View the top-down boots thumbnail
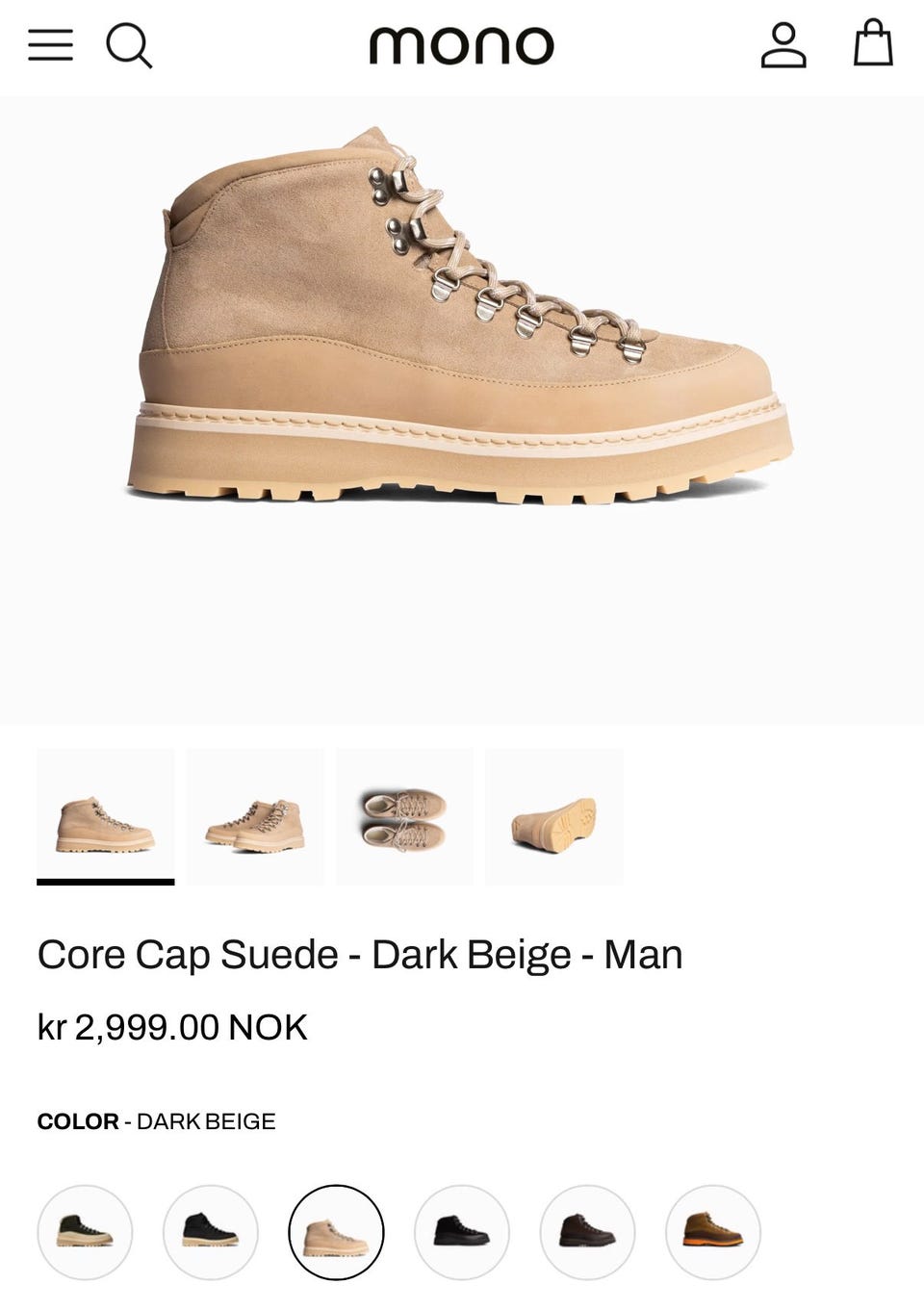This screenshot has width=924, height=1310. click(404, 816)
